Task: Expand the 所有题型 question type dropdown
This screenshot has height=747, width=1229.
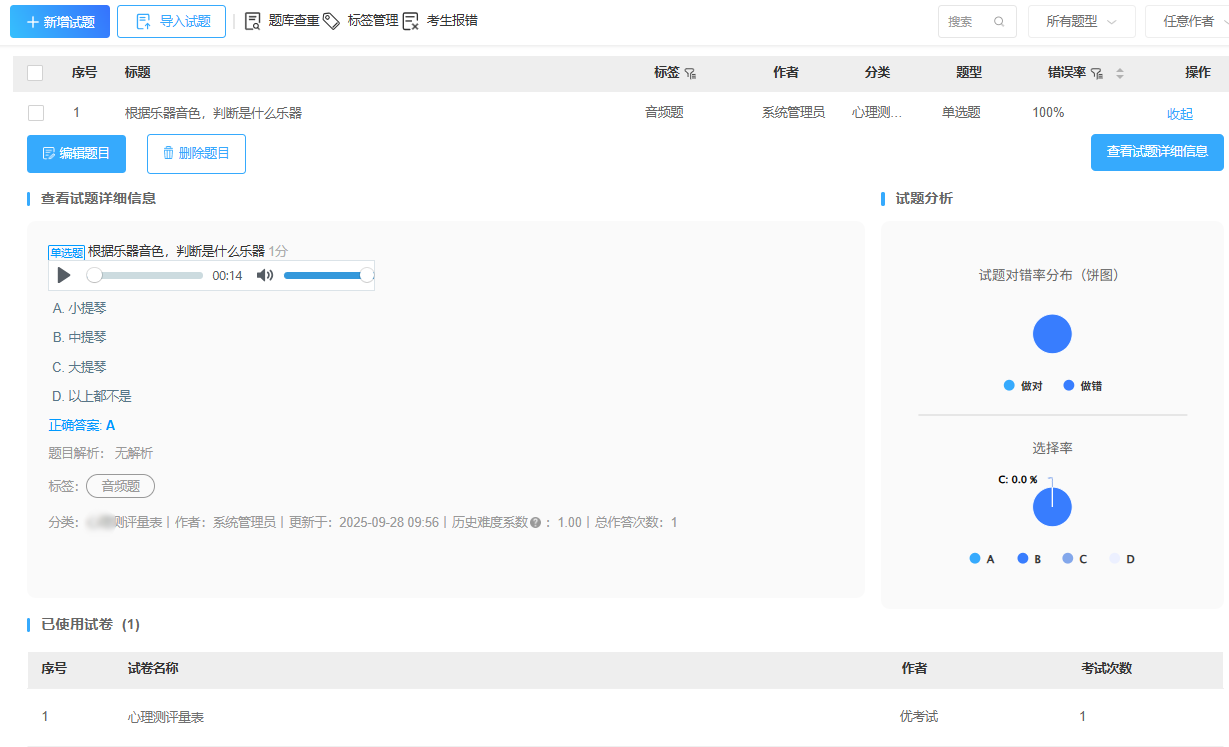Action: (x=1082, y=21)
